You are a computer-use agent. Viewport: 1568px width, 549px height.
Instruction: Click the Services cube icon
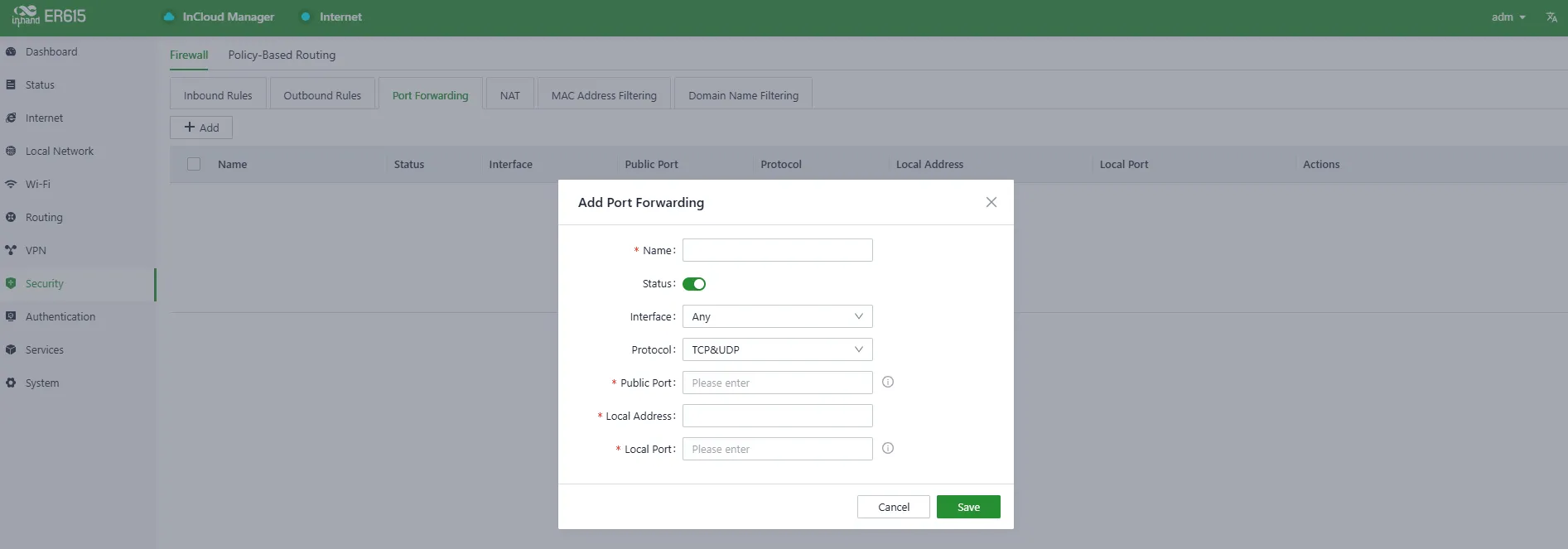pyautogui.click(x=11, y=349)
